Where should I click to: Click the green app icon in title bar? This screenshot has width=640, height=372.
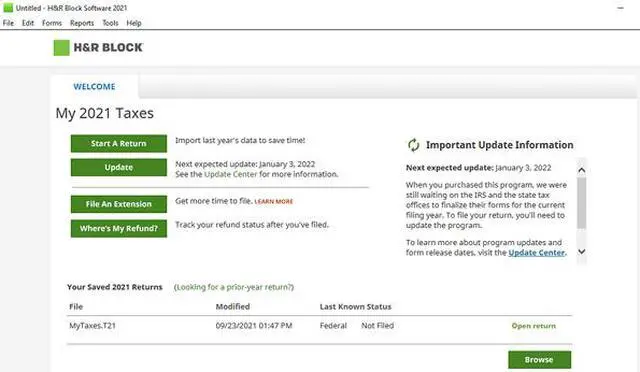[x=8, y=8]
